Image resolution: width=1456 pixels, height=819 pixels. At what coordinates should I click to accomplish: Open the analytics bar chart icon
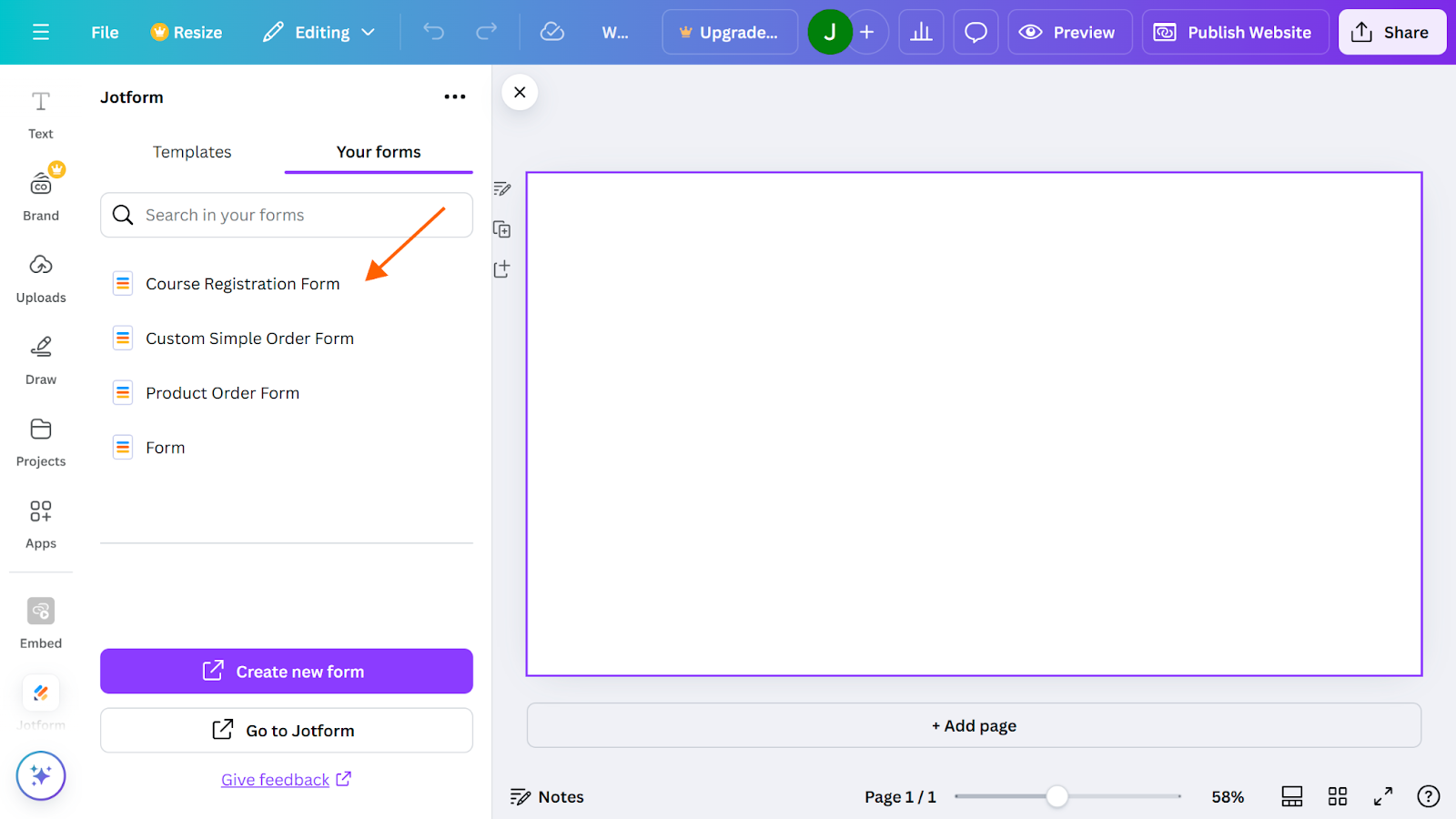tap(922, 33)
